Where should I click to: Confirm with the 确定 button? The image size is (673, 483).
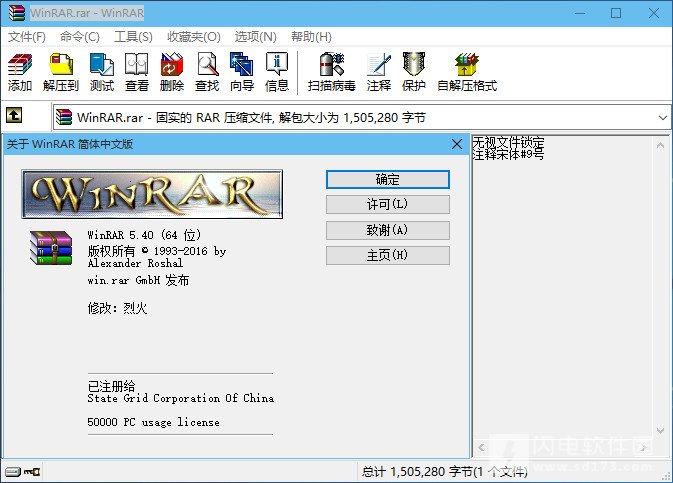click(388, 179)
